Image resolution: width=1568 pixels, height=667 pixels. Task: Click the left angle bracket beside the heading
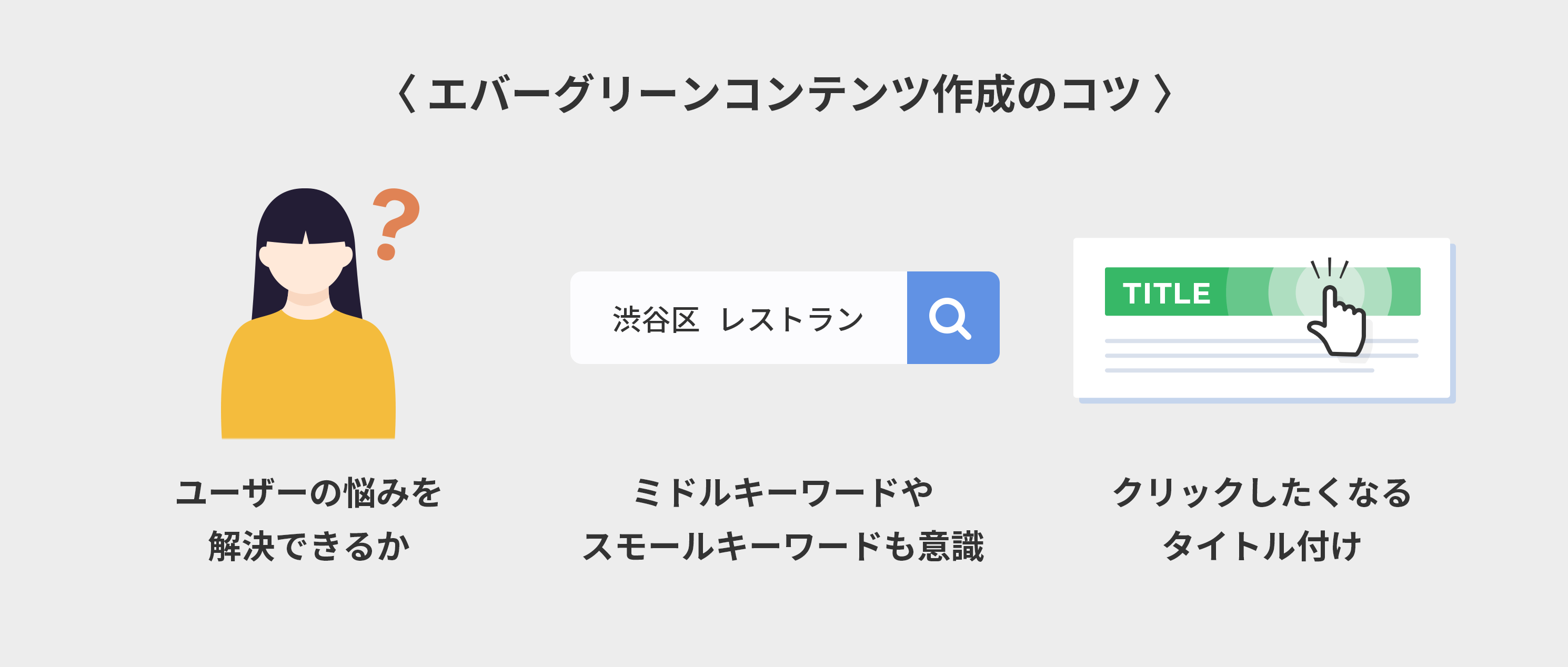pos(406,94)
